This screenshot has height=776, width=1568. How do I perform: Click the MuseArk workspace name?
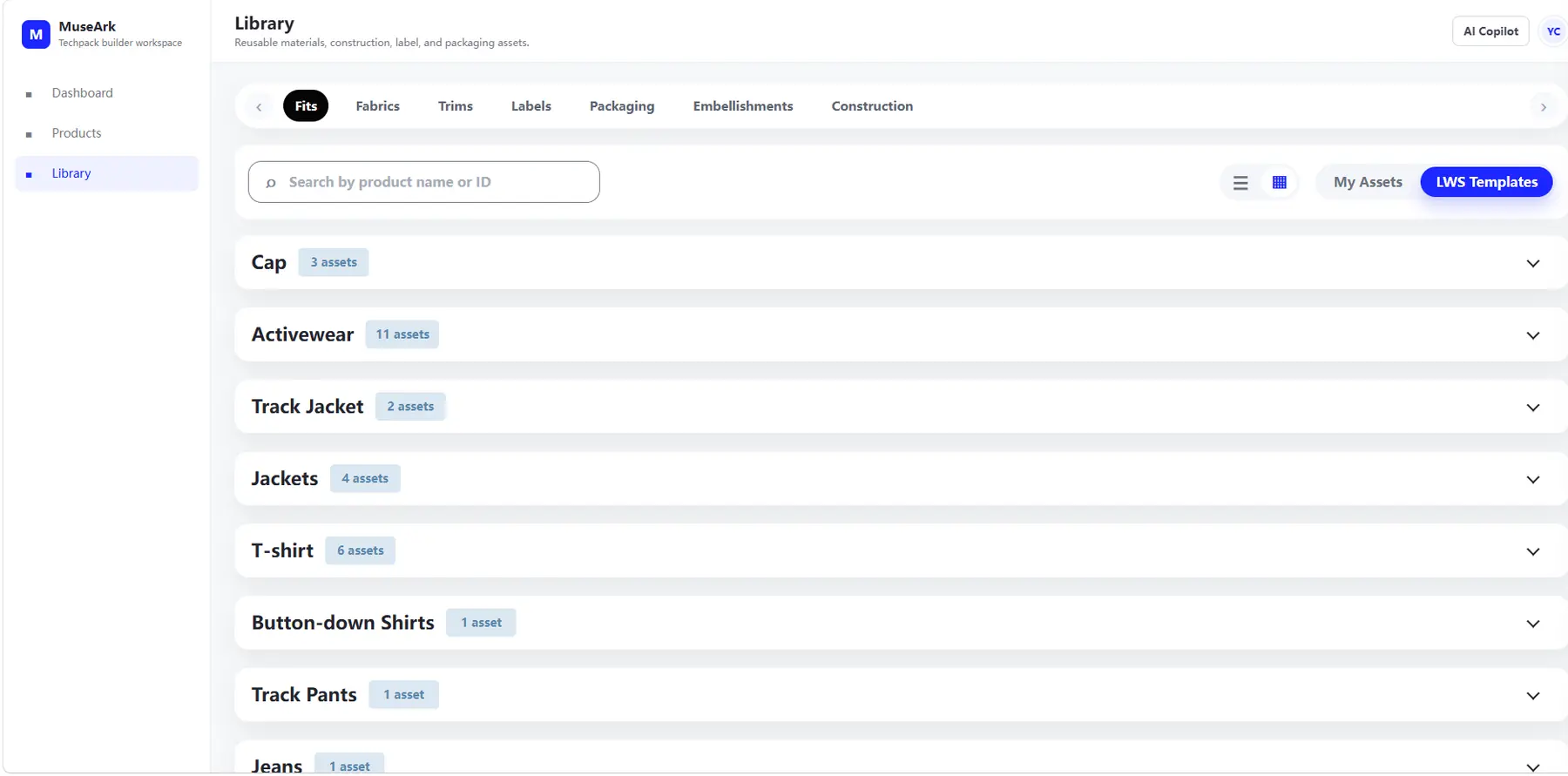(87, 27)
